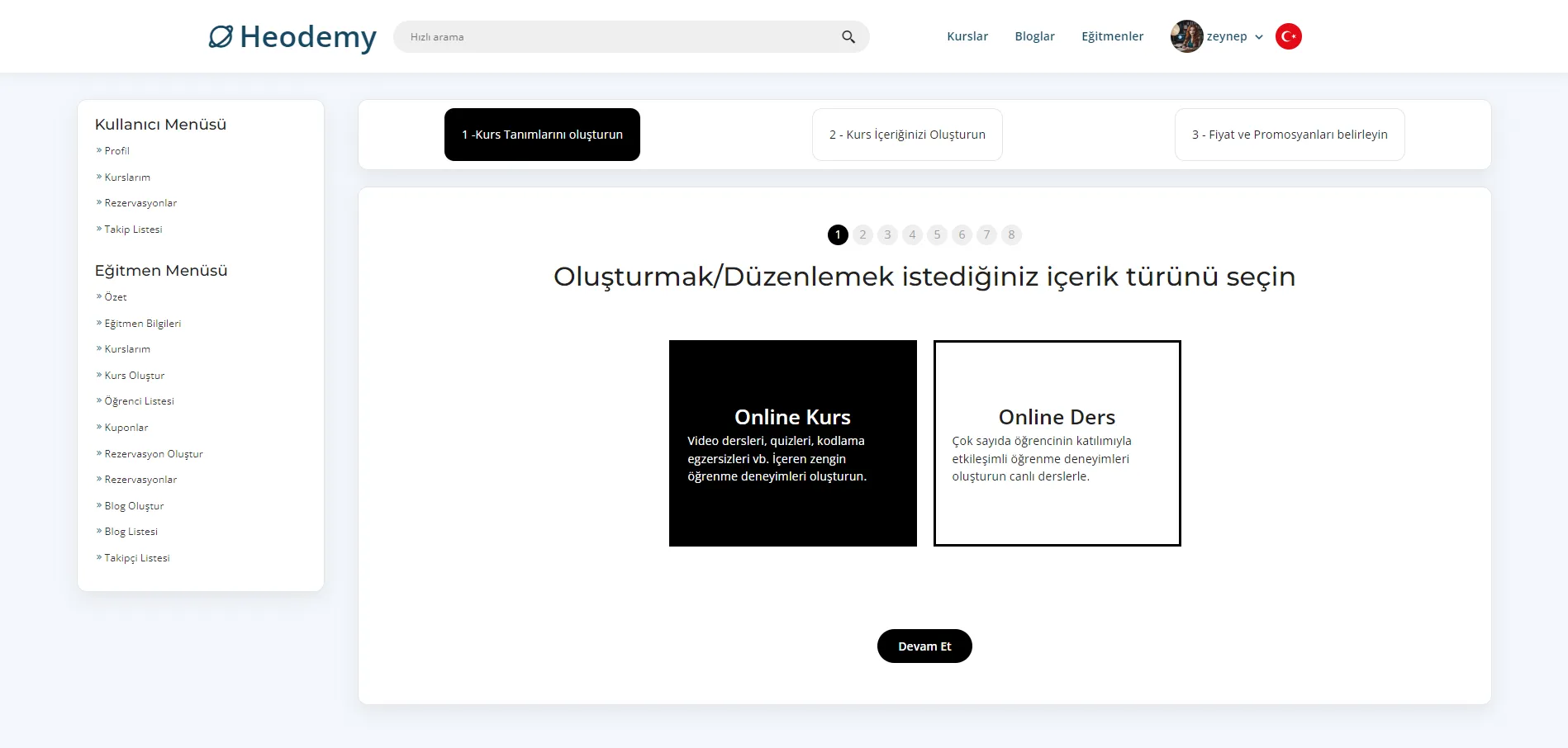Open Eğitmenler in top navigation
This screenshot has width=1568, height=748.
(x=1112, y=36)
